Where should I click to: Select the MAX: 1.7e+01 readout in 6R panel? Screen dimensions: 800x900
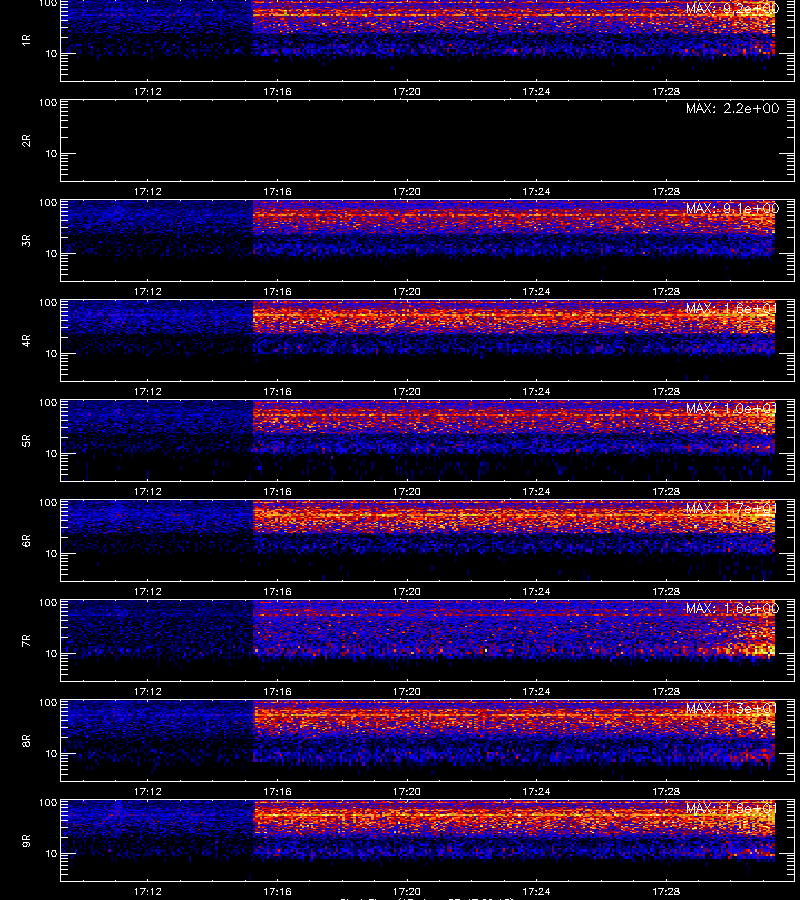(732, 509)
